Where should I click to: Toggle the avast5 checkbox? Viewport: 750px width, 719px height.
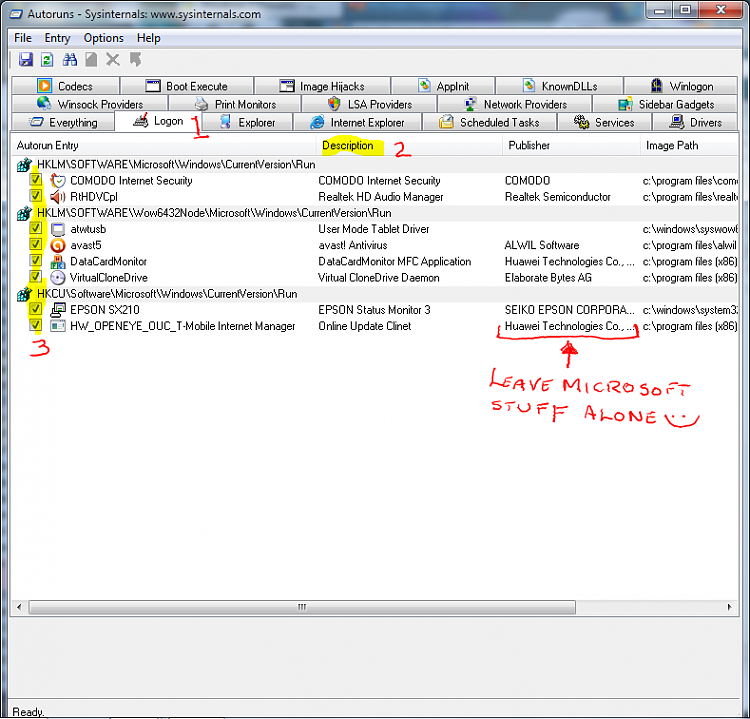(x=35, y=244)
